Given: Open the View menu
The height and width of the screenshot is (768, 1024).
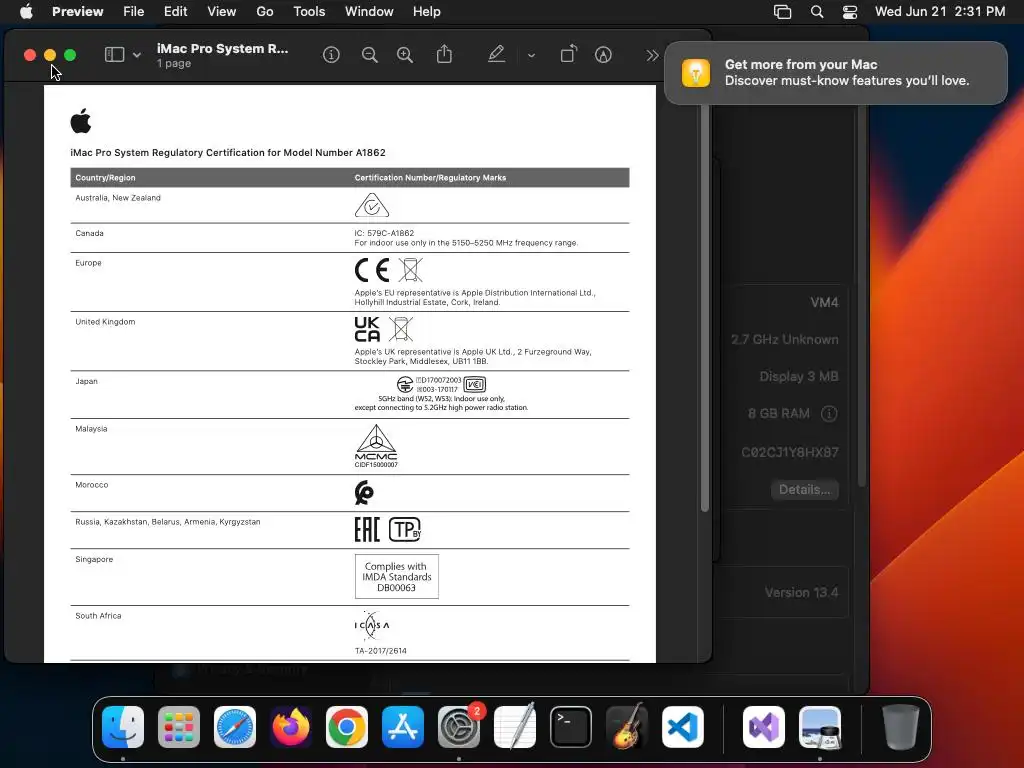Looking at the screenshot, I should click(x=221, y=11).
